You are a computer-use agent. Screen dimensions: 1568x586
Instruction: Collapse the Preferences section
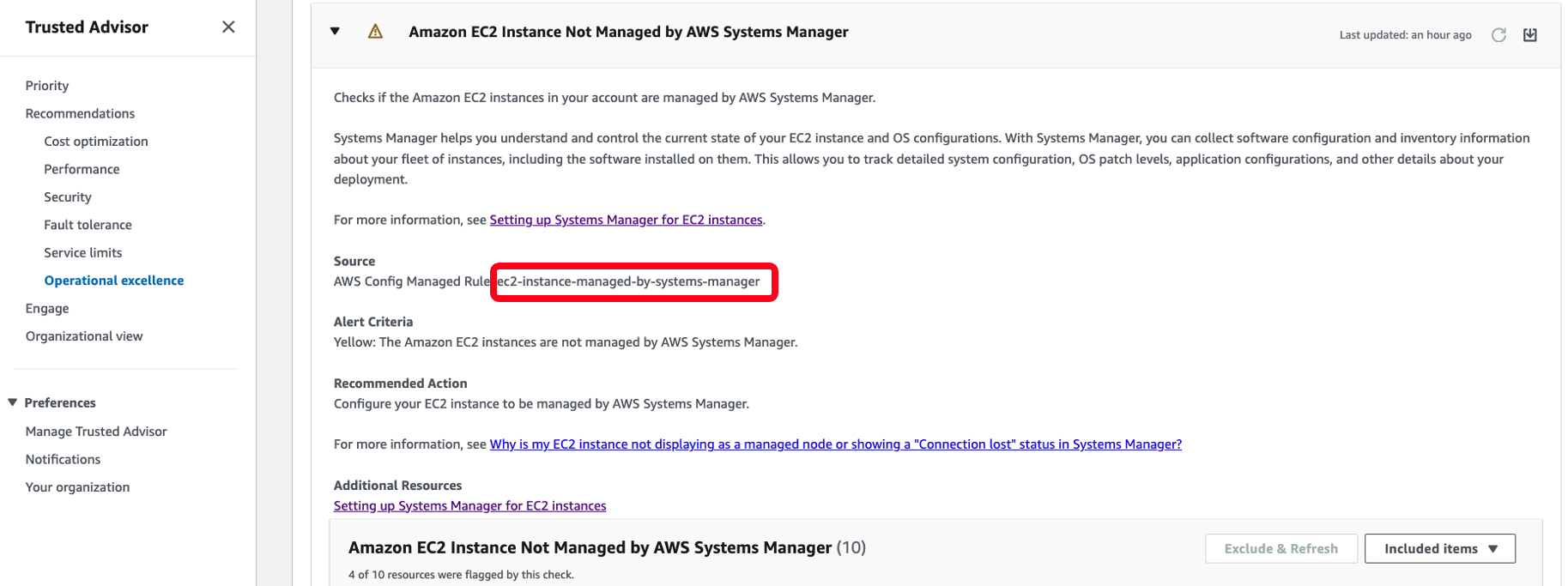tap(13, 402)
